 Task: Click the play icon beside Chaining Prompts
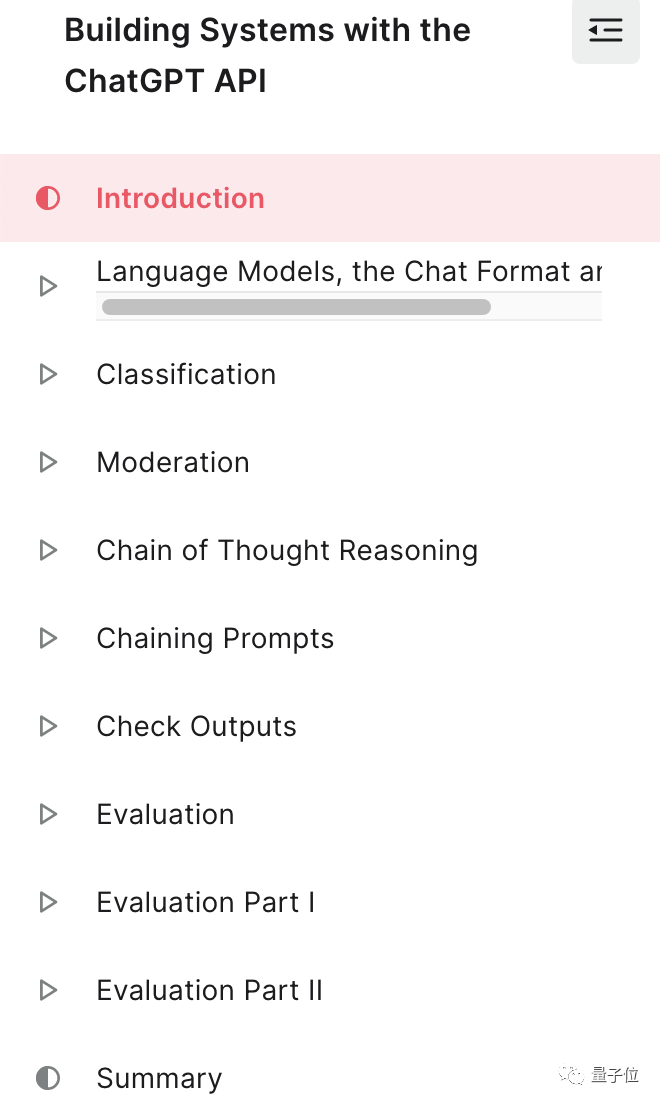click(48, 638)
